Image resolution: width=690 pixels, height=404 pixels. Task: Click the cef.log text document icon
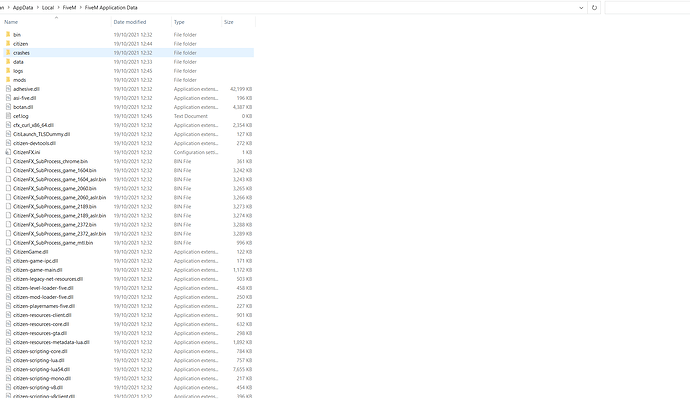[8, 116]
